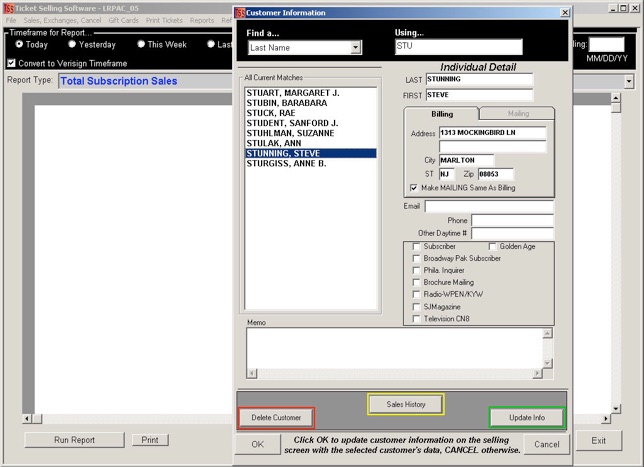Toggle Make MAILING Same As Billing checkbox
Viewport: 644px width, 467px height.
415,188
